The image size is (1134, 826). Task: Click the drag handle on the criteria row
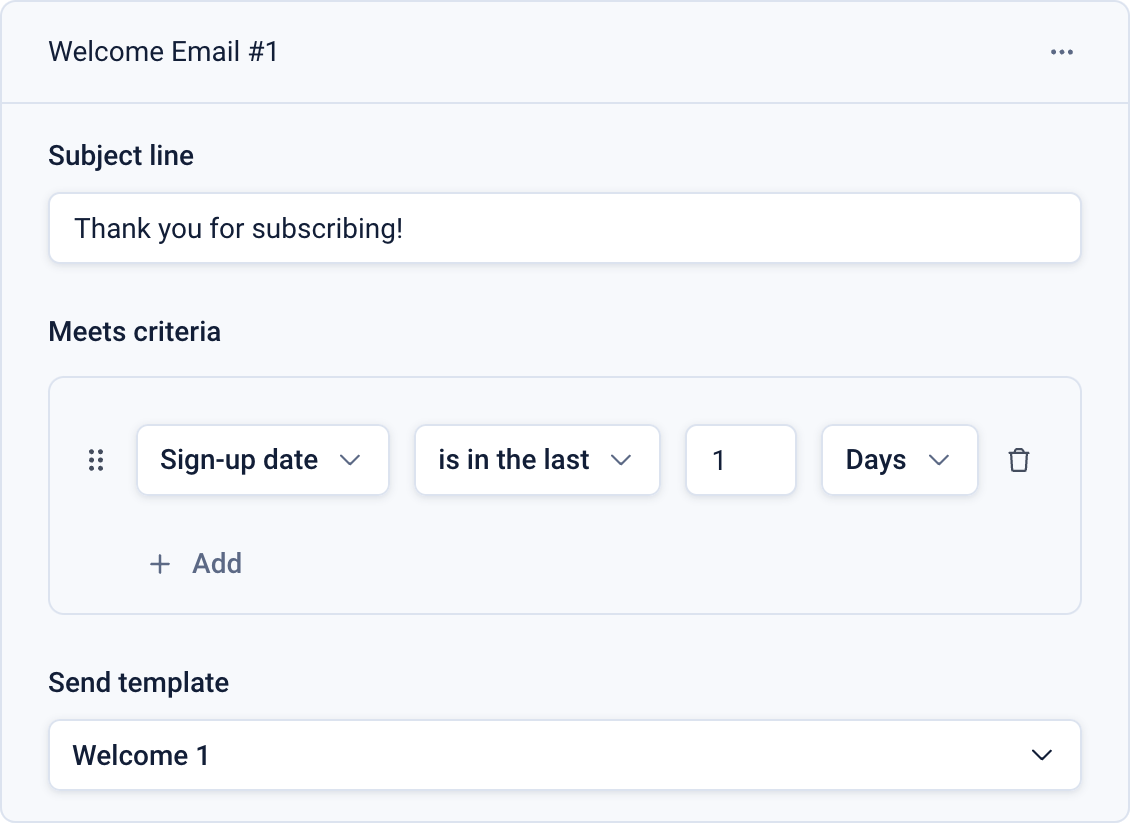point(96,460)
